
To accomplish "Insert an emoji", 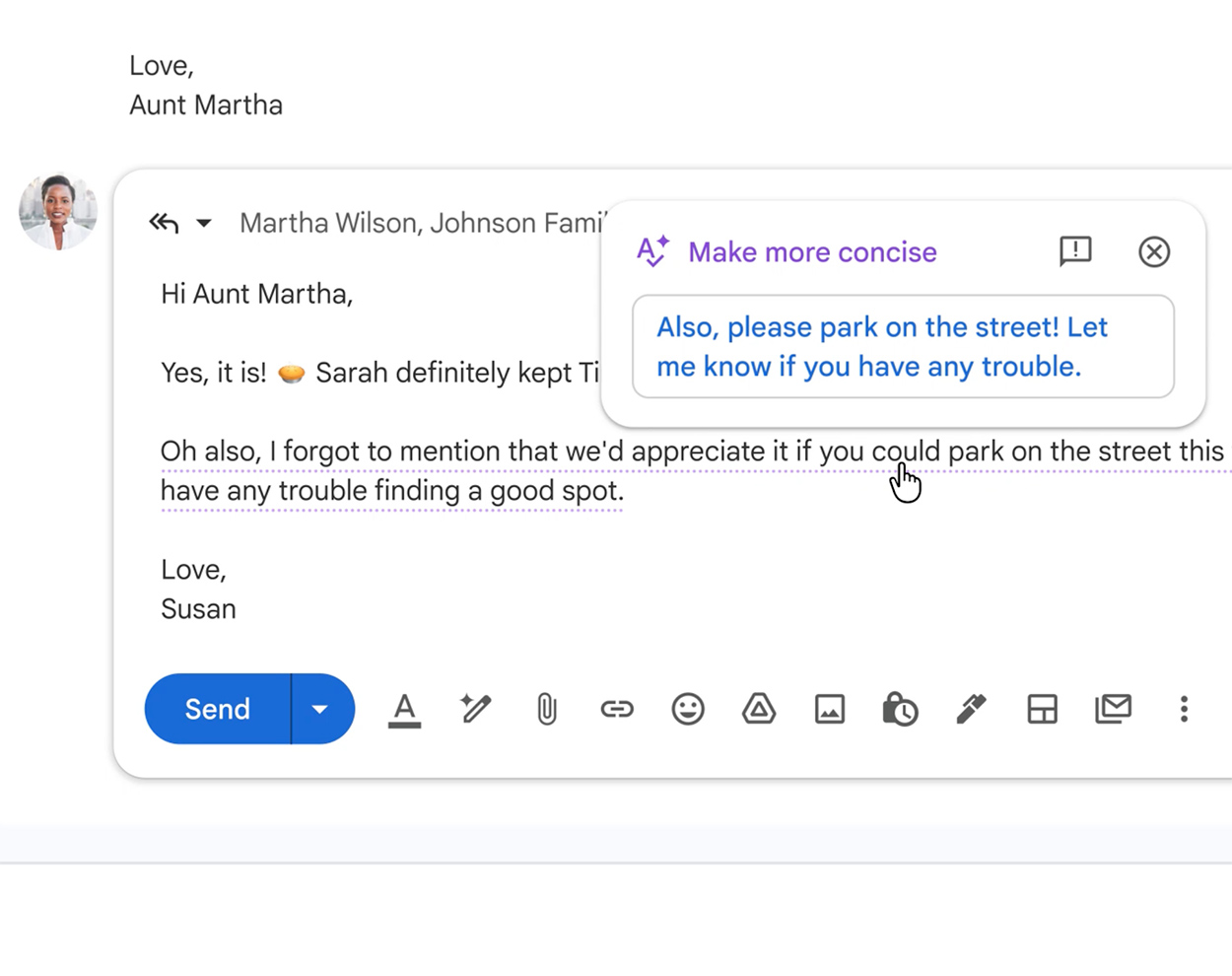I will click(x=688, y=709).
